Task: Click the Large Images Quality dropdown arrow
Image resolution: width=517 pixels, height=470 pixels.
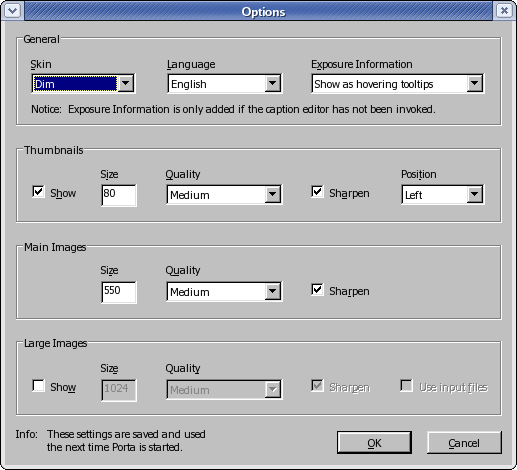Action: pos(272,389)
